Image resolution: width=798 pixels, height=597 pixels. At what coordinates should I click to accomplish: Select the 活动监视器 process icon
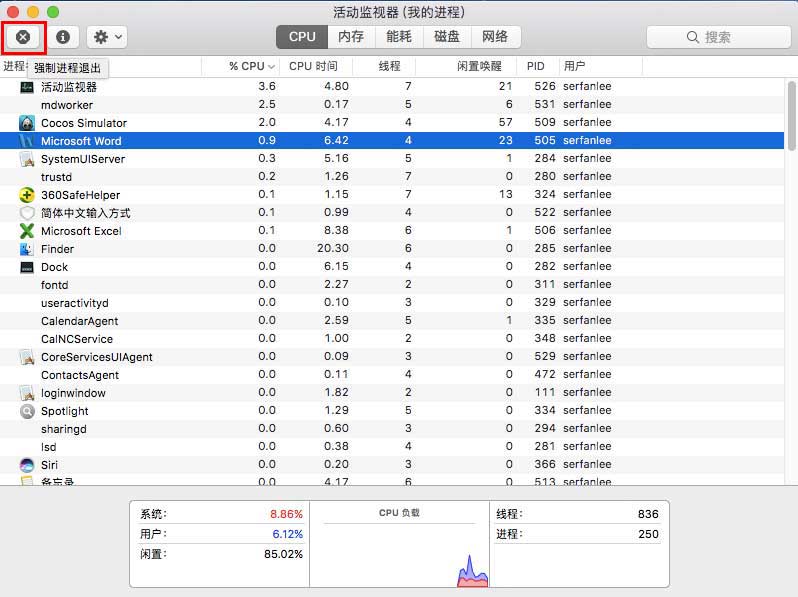click(x=27, y=87)
